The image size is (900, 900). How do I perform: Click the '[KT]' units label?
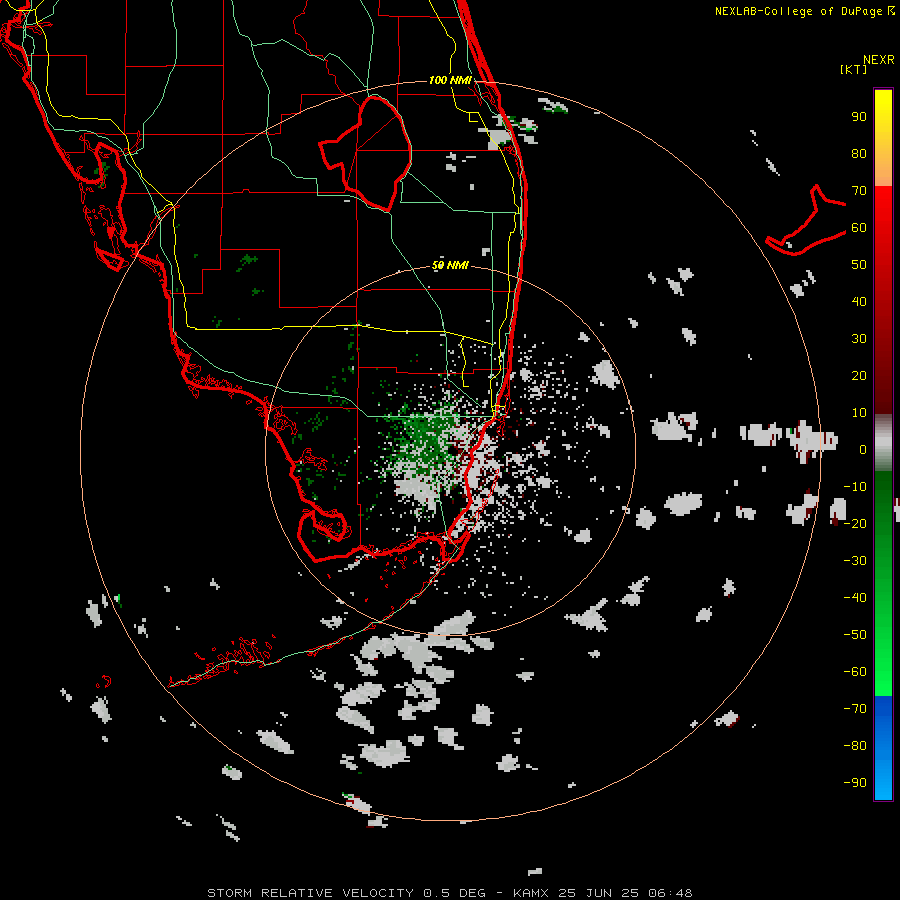(x=853, y=69)
